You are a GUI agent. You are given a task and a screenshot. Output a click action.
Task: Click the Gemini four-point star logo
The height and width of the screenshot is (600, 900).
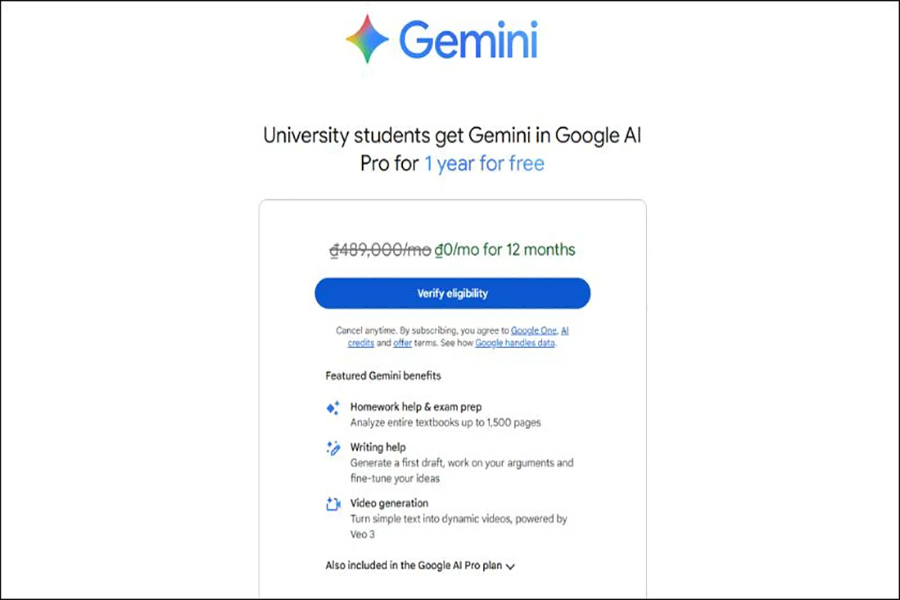(367, 40)
